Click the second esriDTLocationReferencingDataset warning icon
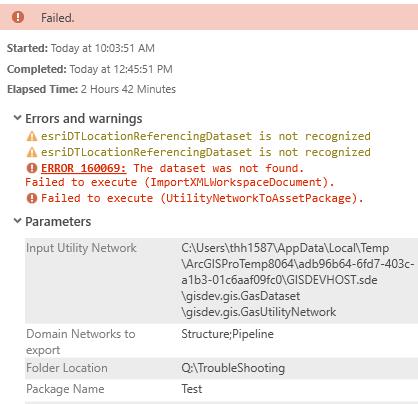418x404 pixels. (32, 152)
